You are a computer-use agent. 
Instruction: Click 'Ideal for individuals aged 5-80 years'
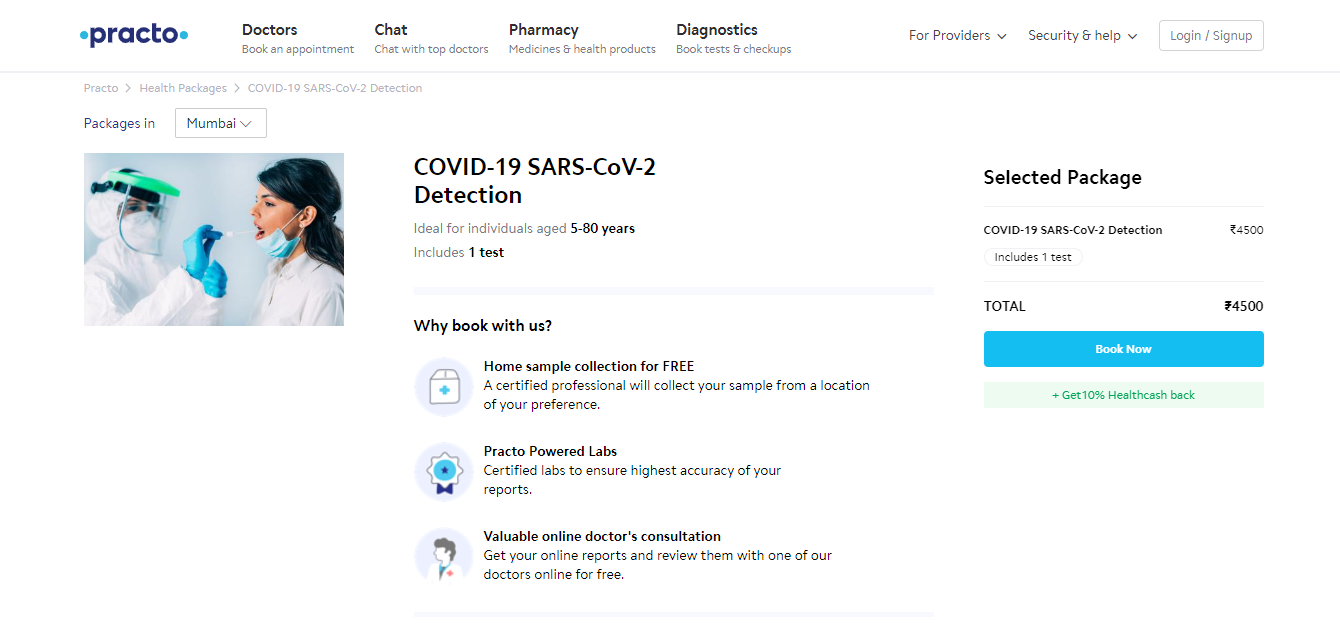tap(524, 228)
